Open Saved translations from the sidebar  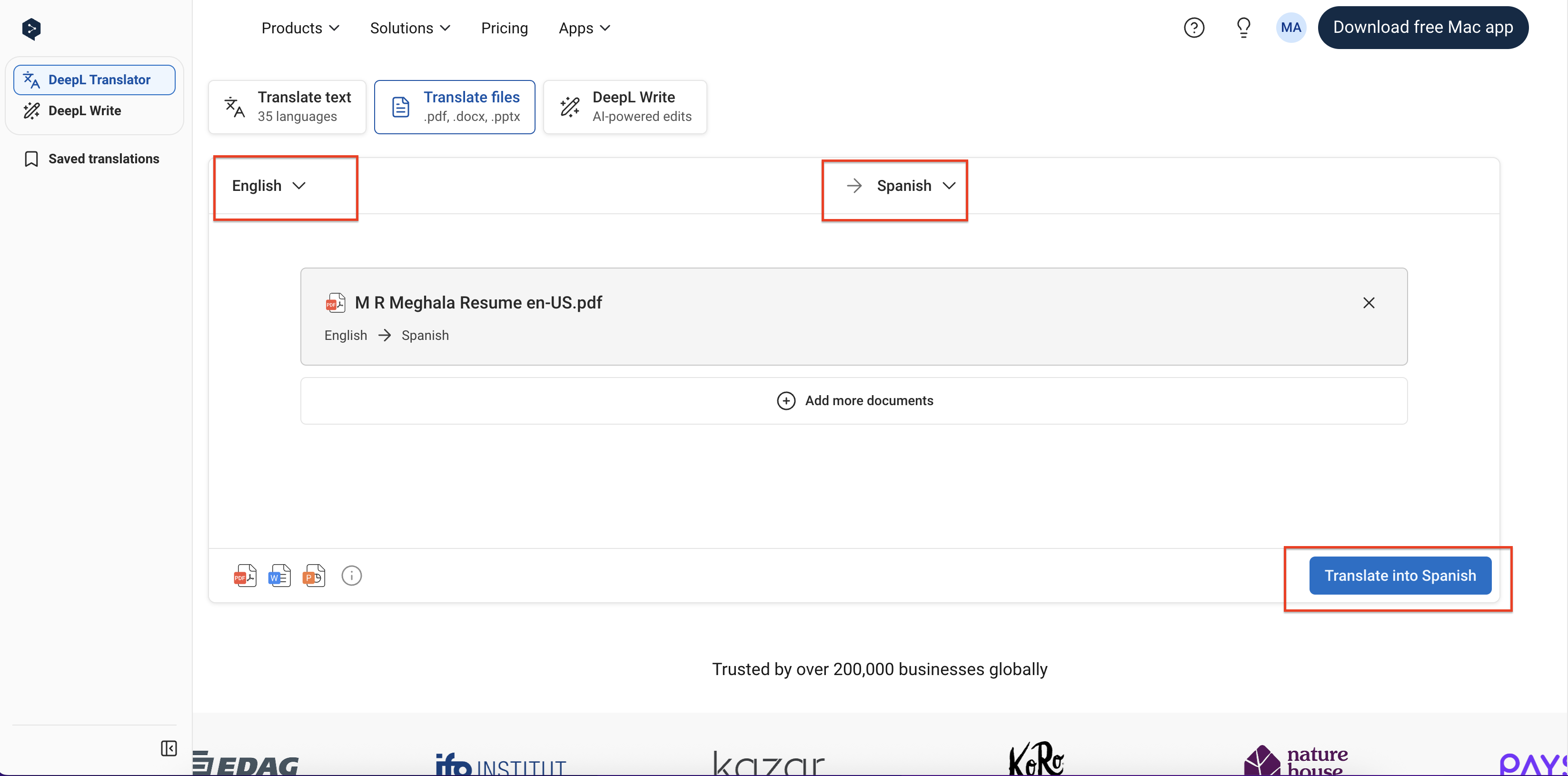pos(102,158)
